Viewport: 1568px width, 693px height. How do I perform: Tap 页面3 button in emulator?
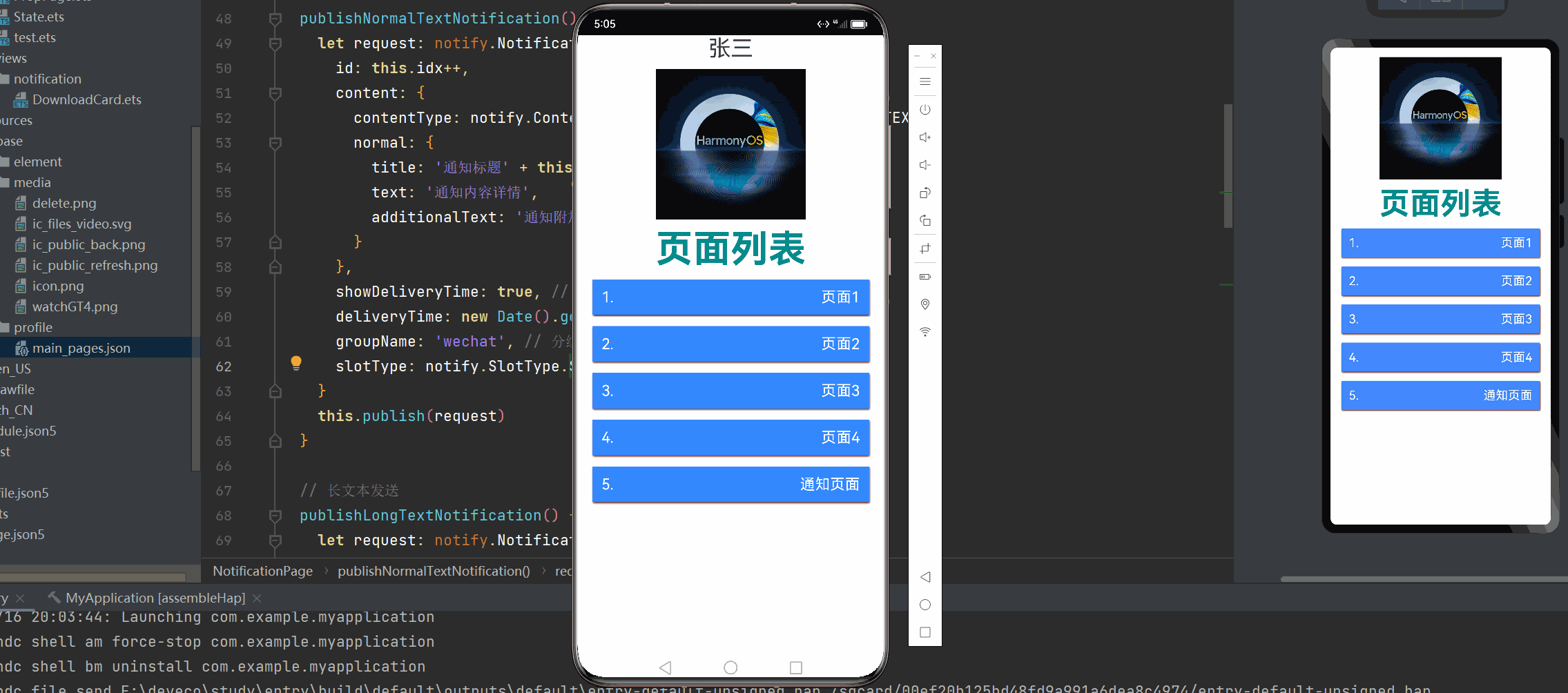click(x=730, y=391)
